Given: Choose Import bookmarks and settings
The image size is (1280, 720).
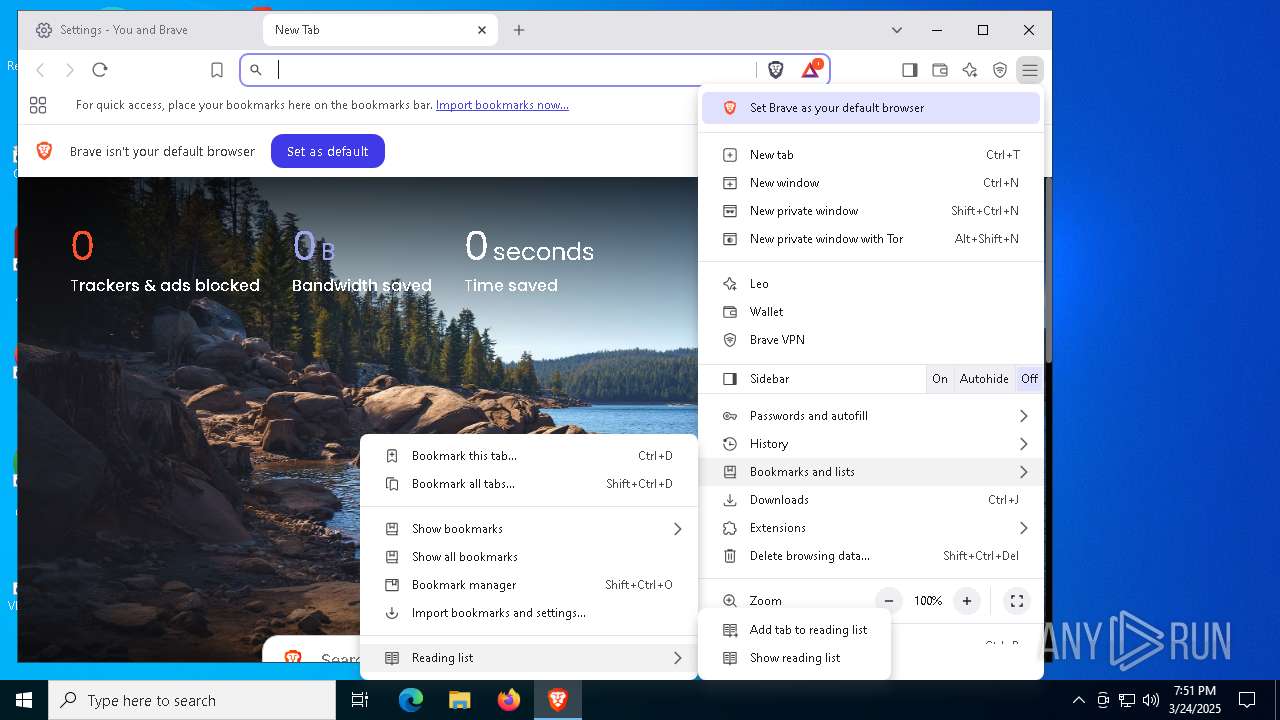Looking at the screenshot, I should pyautogui.click(x=529, y=613).
